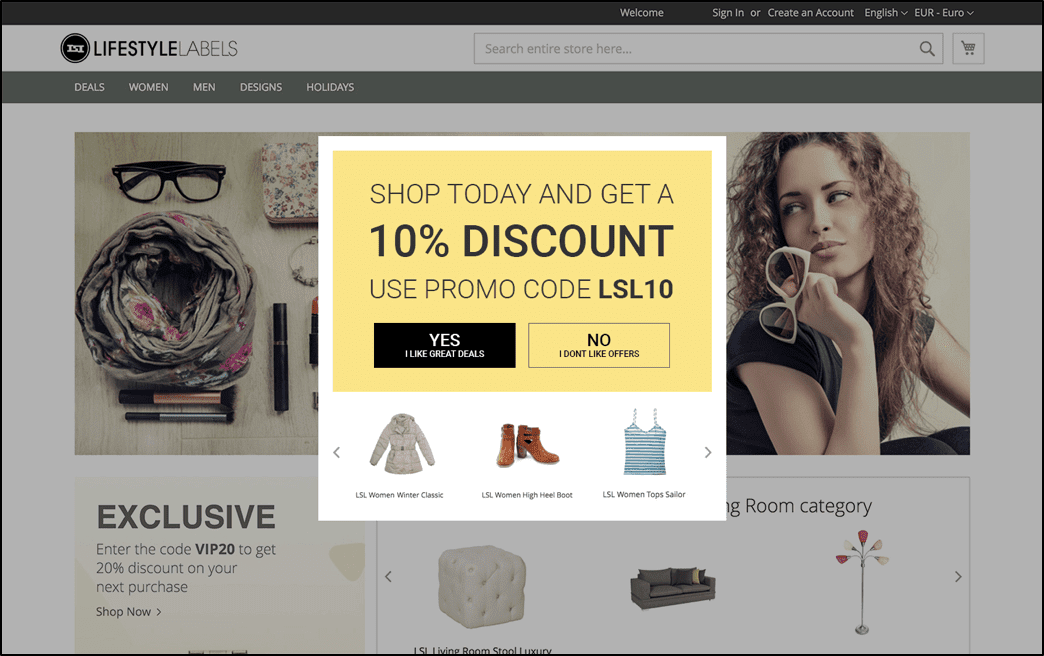Advance Living Room category carousel right
Screen dimensions: 1044x656
click(958, 577)
